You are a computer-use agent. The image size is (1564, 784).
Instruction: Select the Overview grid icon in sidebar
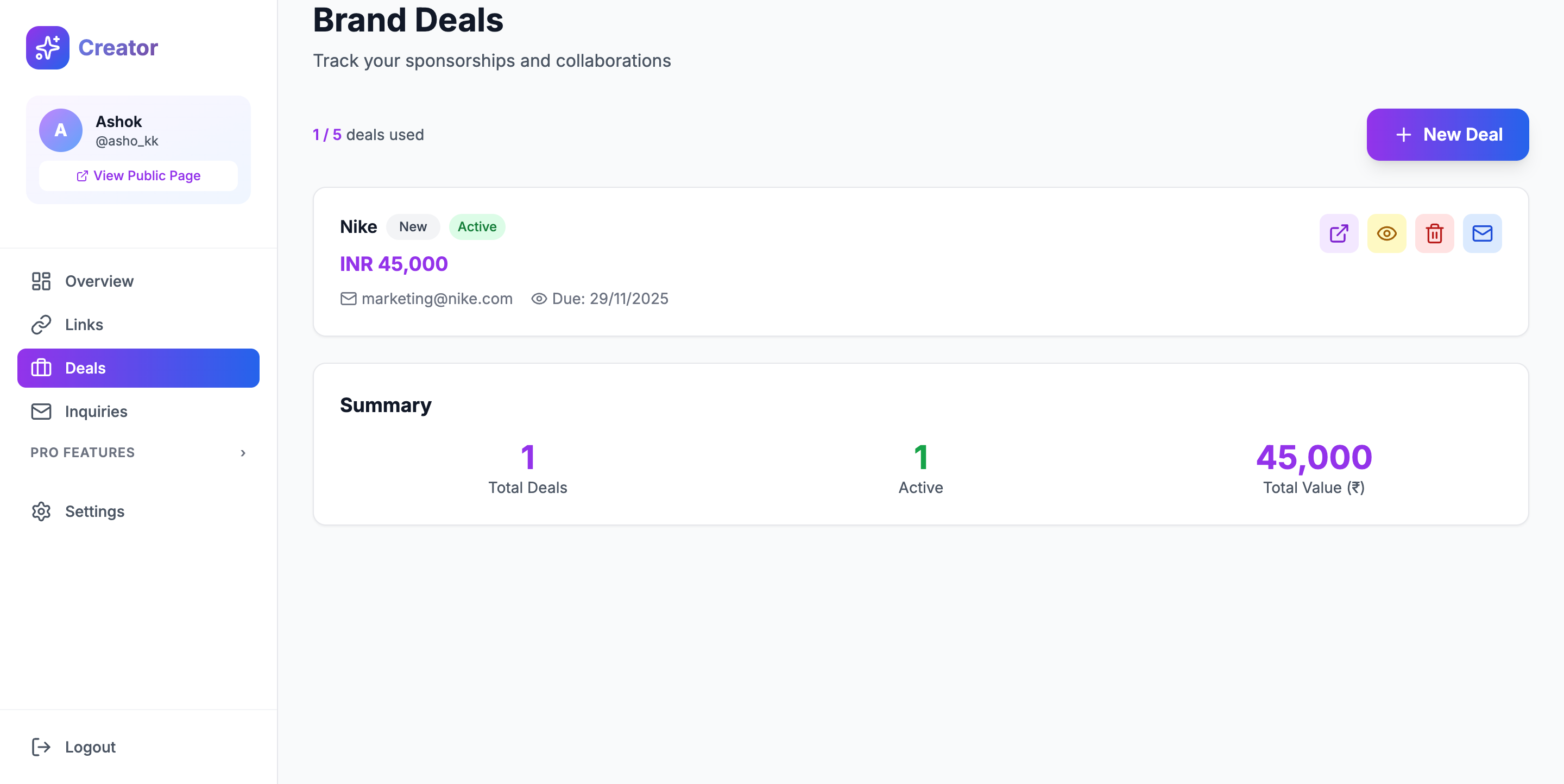coord(41,281)
